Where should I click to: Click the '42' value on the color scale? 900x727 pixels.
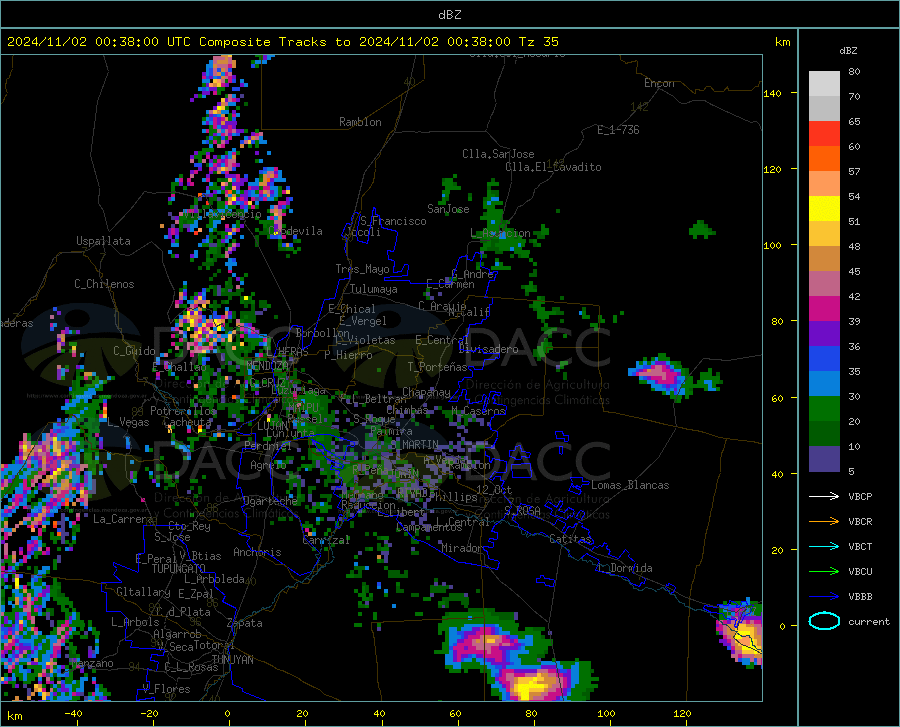(x=854, y=297)
